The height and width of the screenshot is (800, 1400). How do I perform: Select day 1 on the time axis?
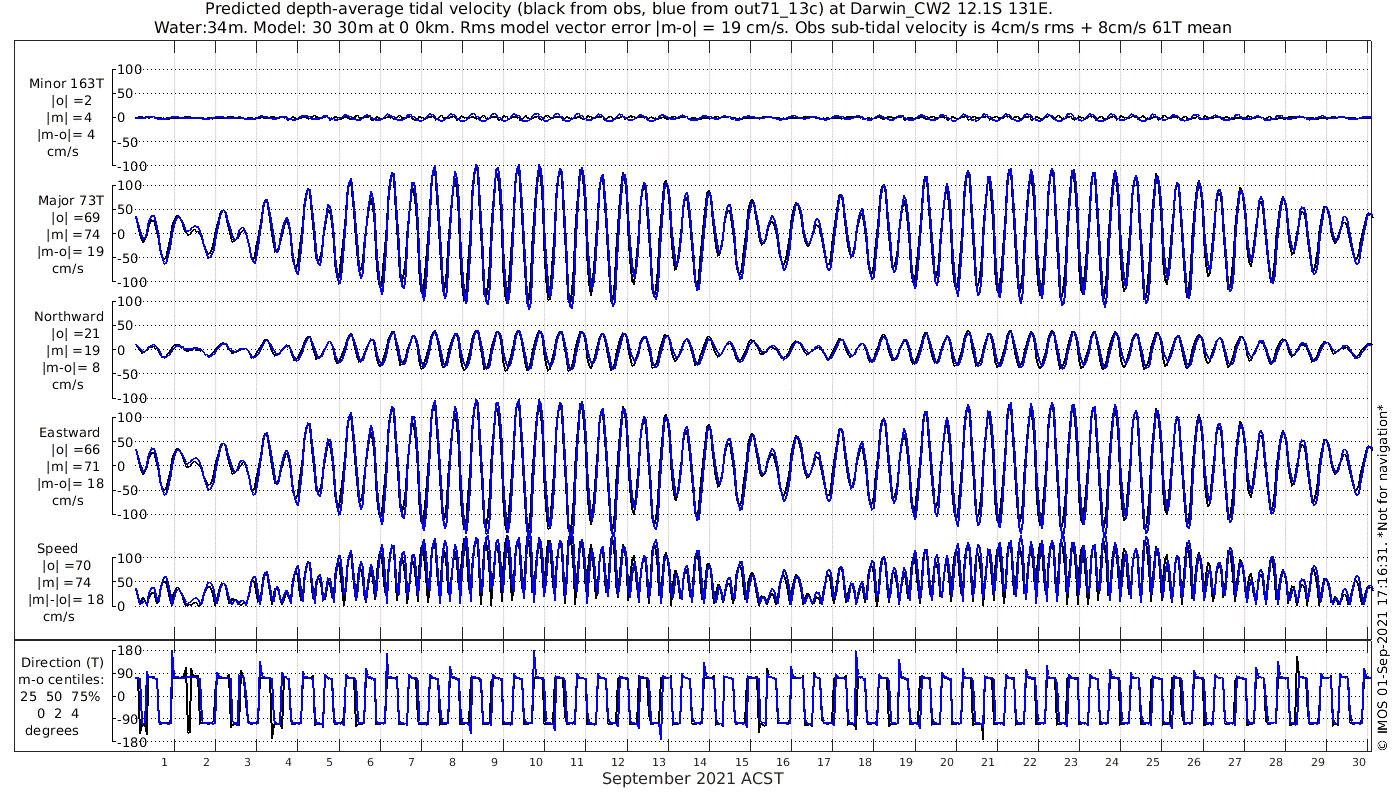(164, 762)
